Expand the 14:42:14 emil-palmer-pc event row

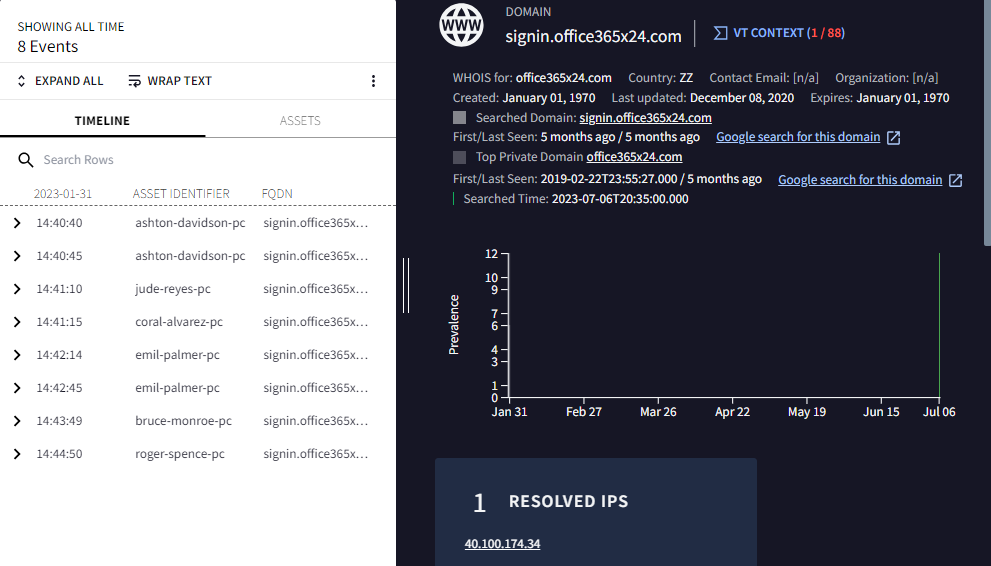tap(17, 354)
